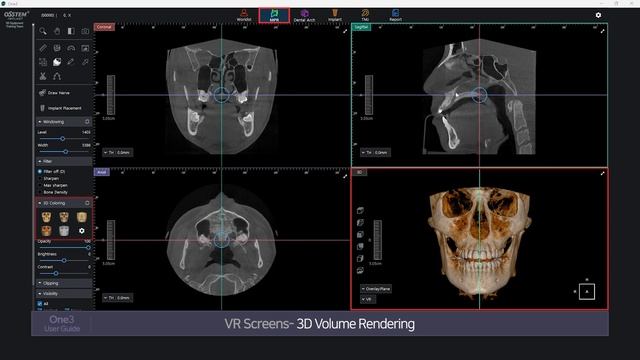Maximize the Coronal view pane
The image size is (640, 360).
[x=345, y=31]
